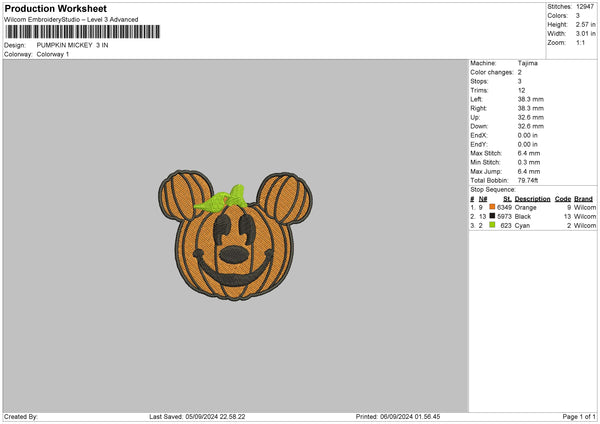600x424 pixels.
Task: Click the 'Color changes:' label
Action: pyautogui.click(x=492, y=72)
